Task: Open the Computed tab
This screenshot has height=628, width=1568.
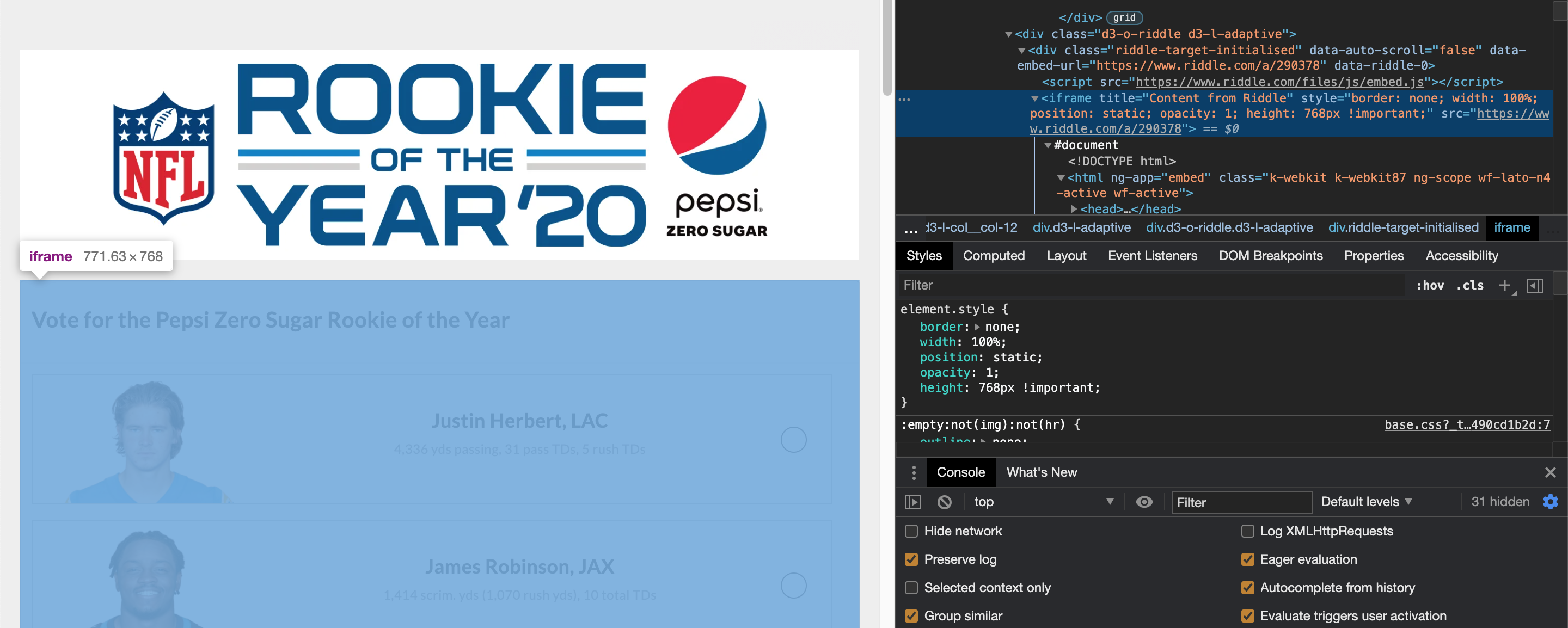Action: 994,256
